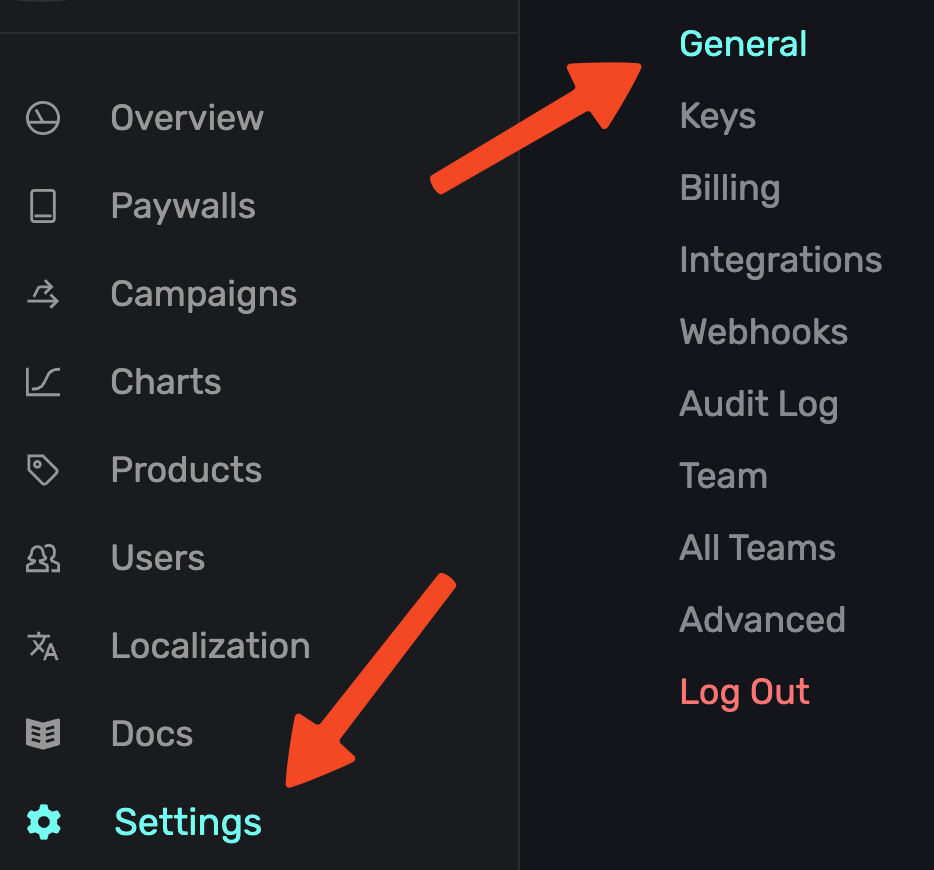Click the Overview pie chart icon
Viewport: 934px width, 870px height.
point(43,118)
